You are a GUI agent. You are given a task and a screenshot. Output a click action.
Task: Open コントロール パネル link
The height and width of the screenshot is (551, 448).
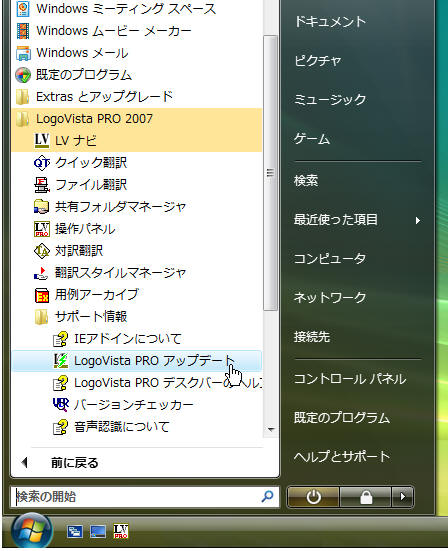pos(350,379)
